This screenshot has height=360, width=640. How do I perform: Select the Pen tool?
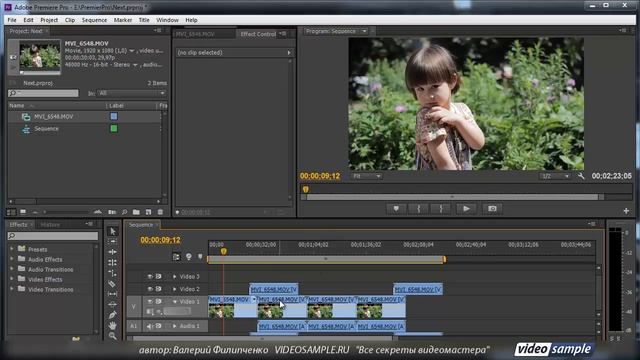point(113,315)
